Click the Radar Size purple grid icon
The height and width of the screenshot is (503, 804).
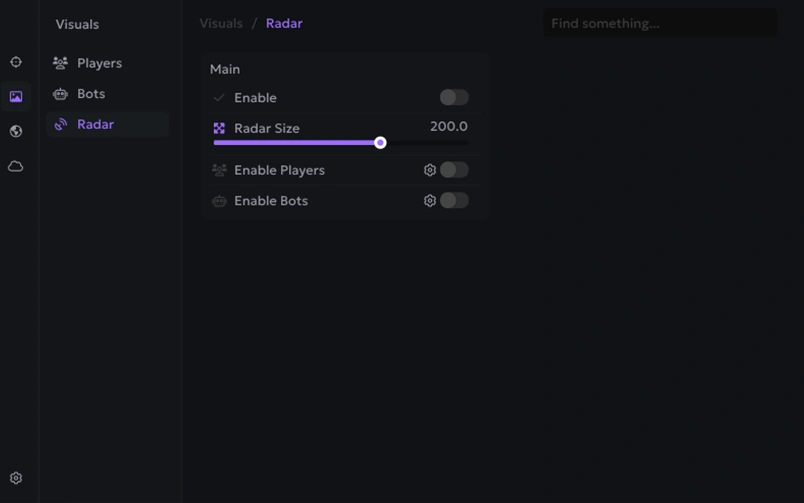(x=219, y=128)
